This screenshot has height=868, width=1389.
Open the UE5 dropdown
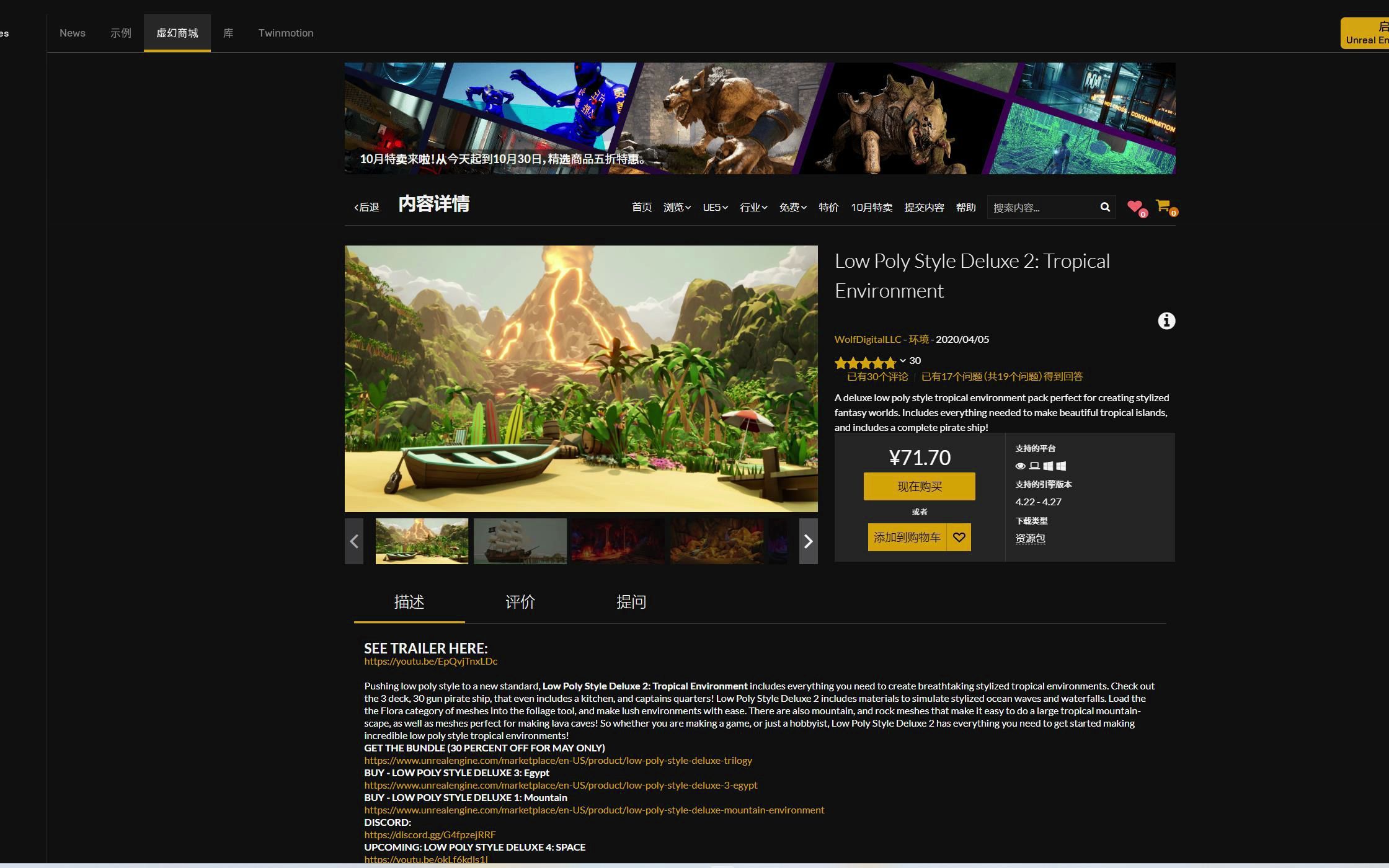click(x=714, y=208)
